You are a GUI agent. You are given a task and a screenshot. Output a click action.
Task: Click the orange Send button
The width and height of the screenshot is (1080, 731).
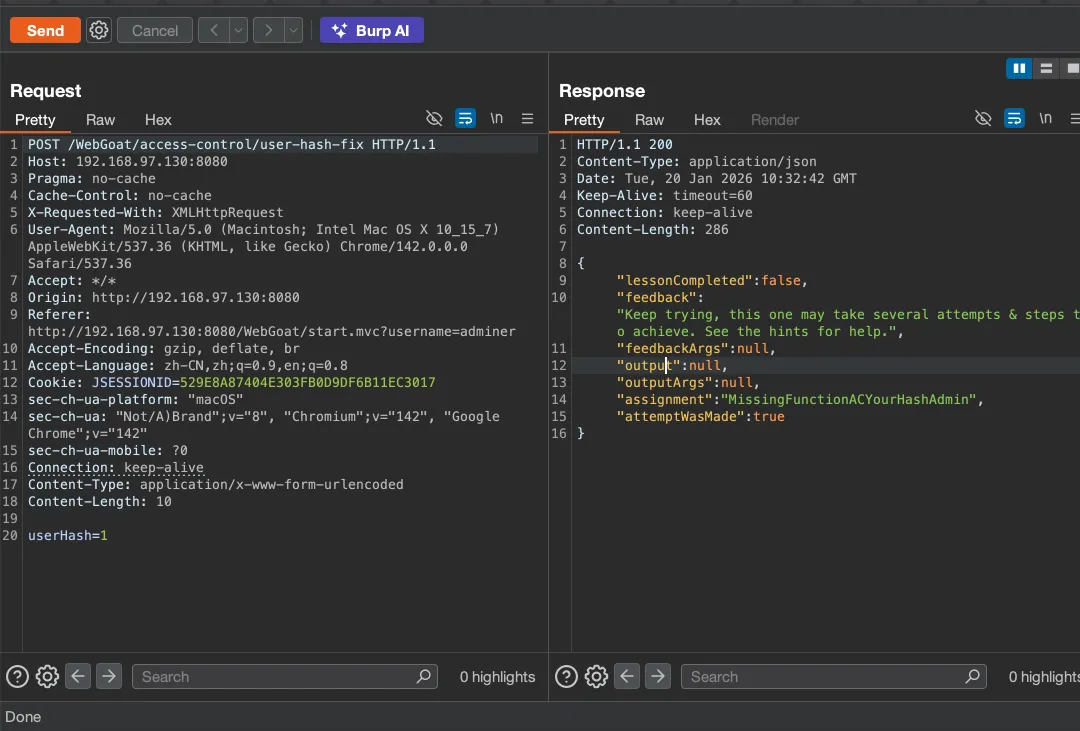45,31
